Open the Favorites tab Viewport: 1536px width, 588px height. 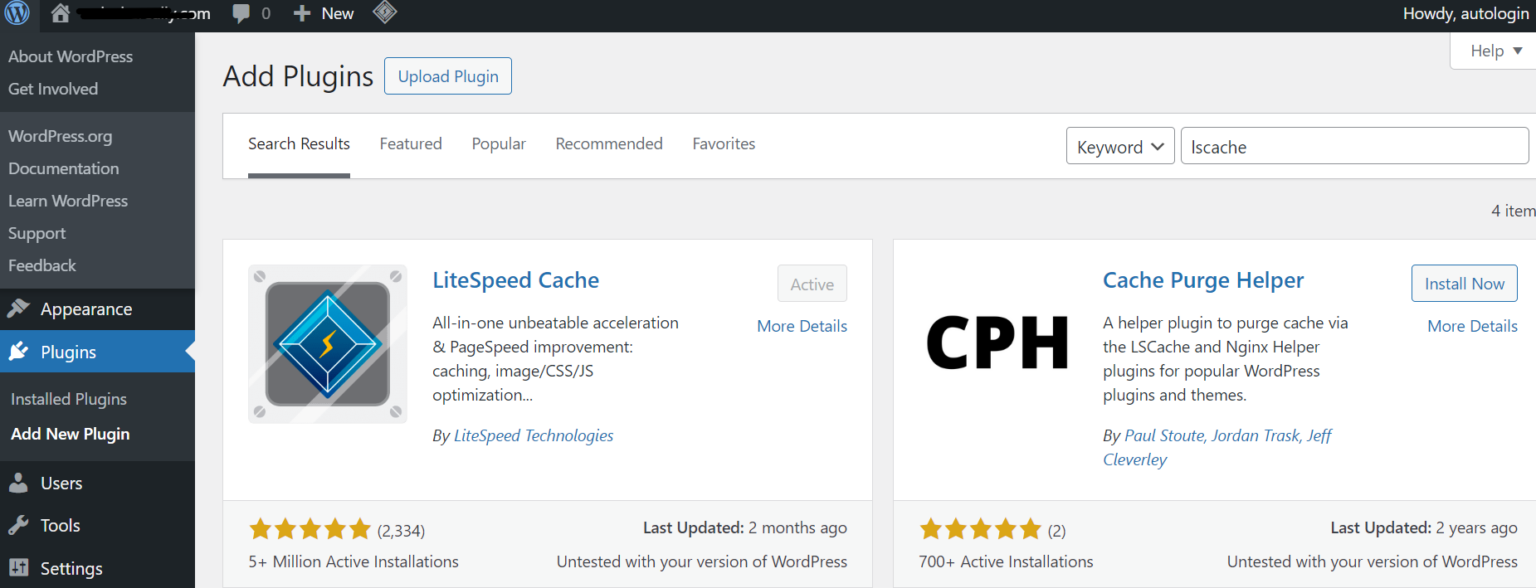coord(723,144)
